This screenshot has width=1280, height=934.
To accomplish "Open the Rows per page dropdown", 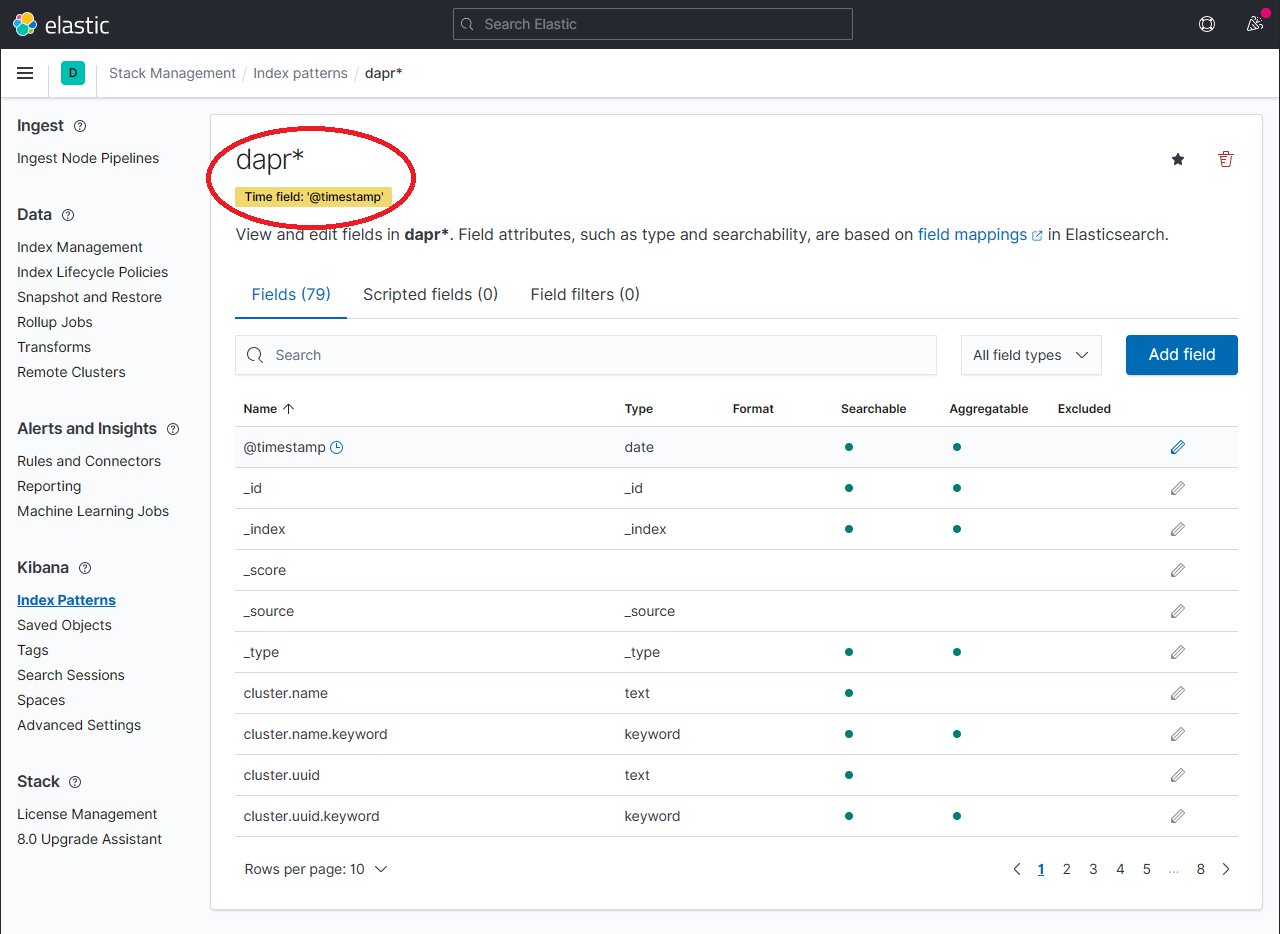I will [x=316, y=869].
